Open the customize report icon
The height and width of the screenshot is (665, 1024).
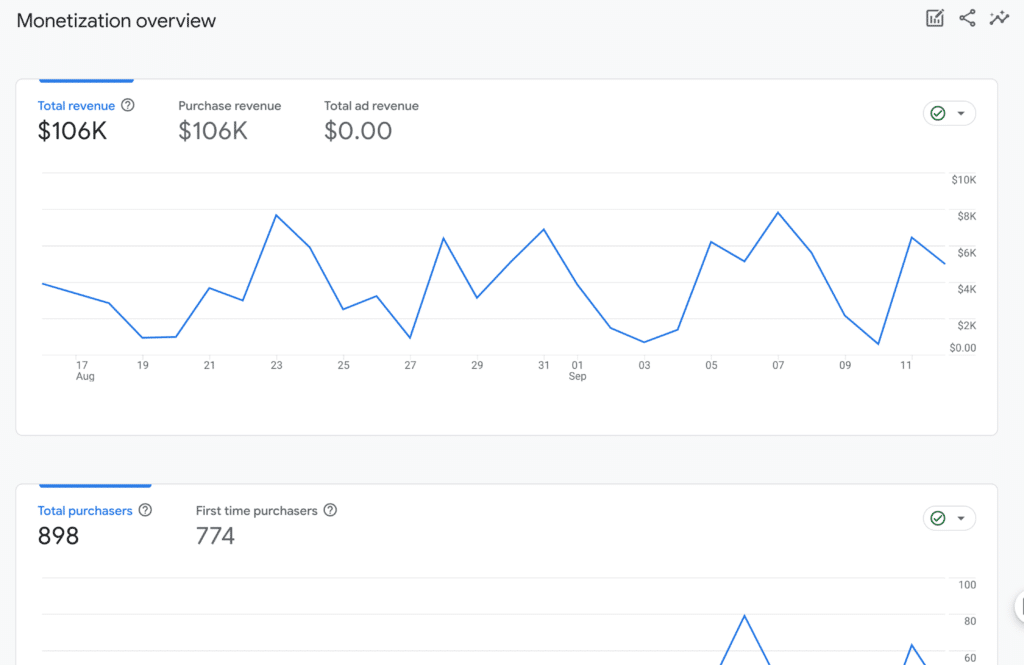click(934, 17)
